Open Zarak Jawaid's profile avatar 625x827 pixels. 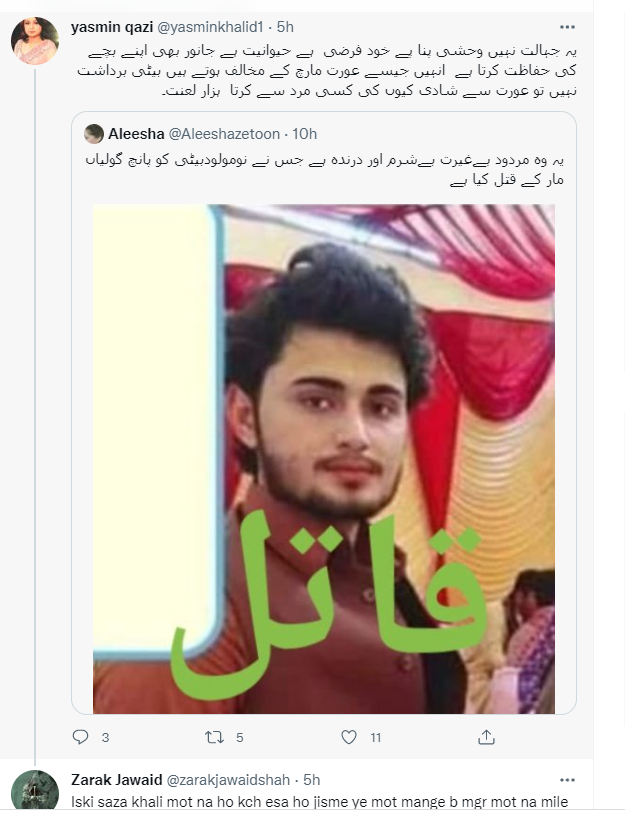(35, 790)
